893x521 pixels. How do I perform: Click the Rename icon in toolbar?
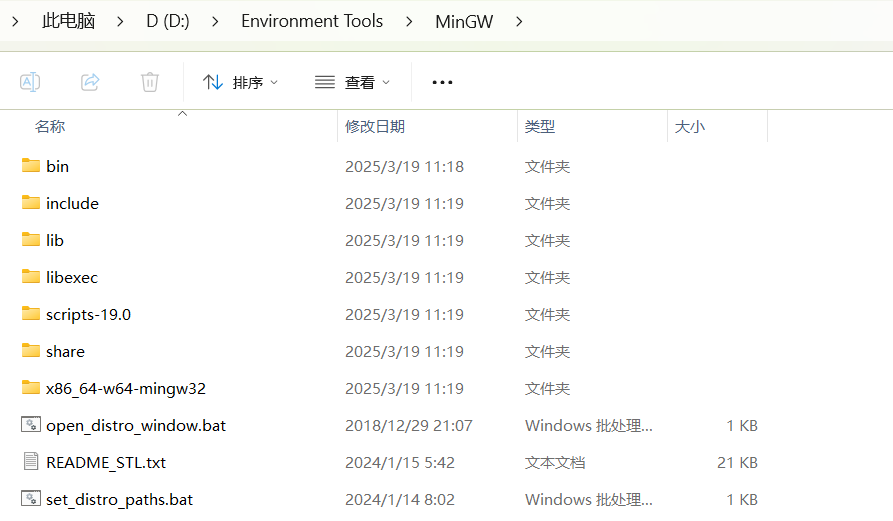pyautogui.click(x=30, y=82)
